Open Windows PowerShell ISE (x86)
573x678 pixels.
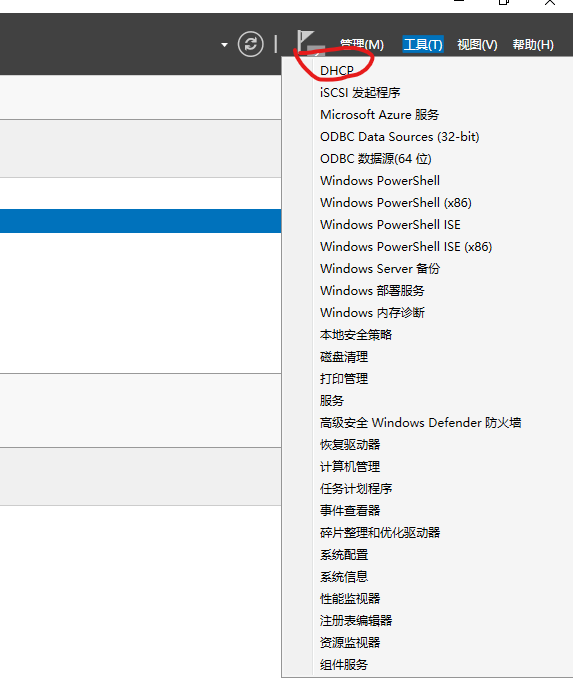coord(406,246)
